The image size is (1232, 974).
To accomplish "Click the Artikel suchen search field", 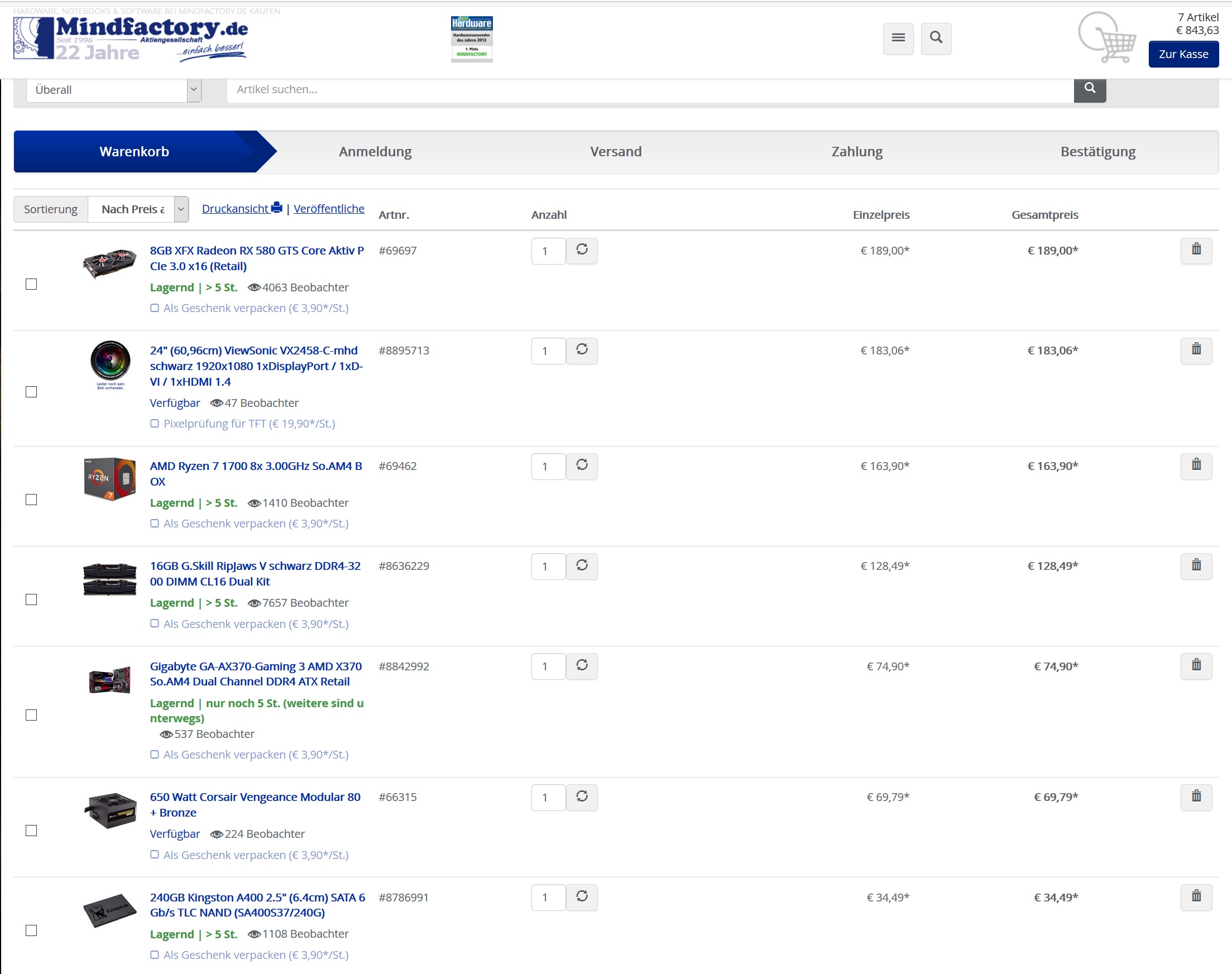I will [650, 89].
